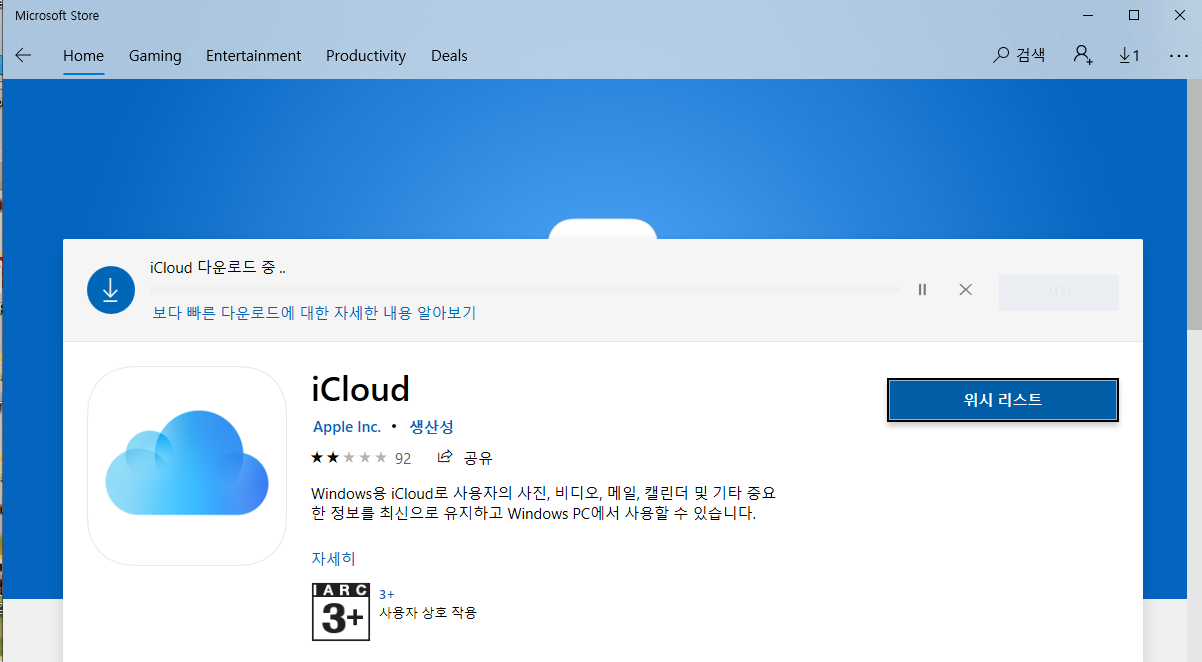This screenshot has height=662, width=1202.
Task: Open the account sign-in icon
Action: coord(1083,55)
